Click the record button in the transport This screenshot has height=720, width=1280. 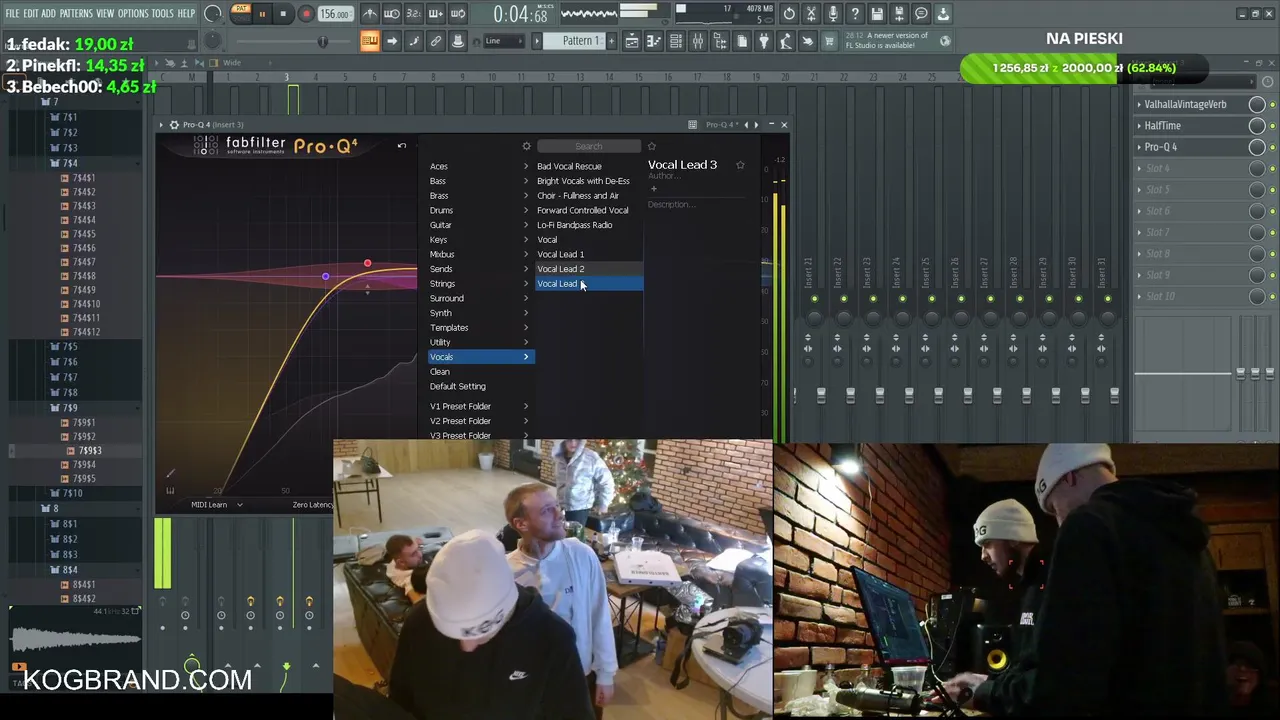coord(306,14)
